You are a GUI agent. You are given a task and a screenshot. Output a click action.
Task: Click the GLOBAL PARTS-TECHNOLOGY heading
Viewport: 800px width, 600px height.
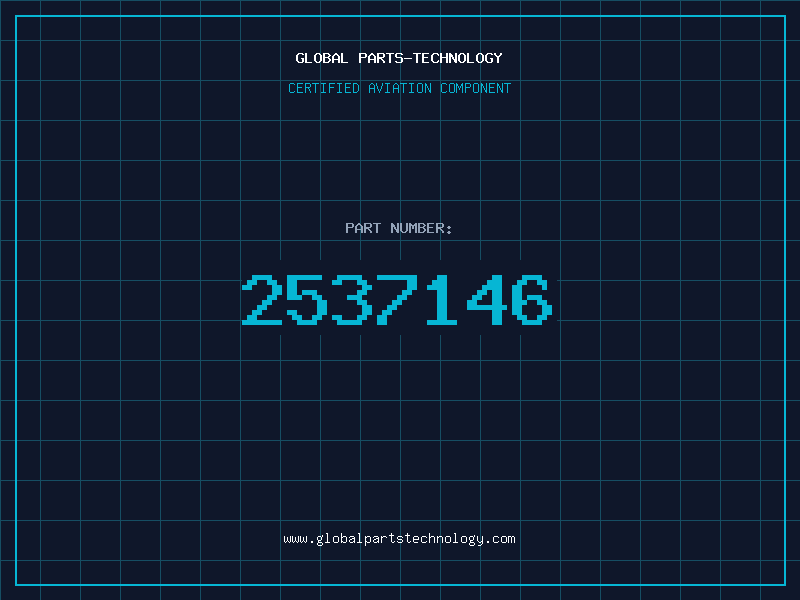coord(399,58)
